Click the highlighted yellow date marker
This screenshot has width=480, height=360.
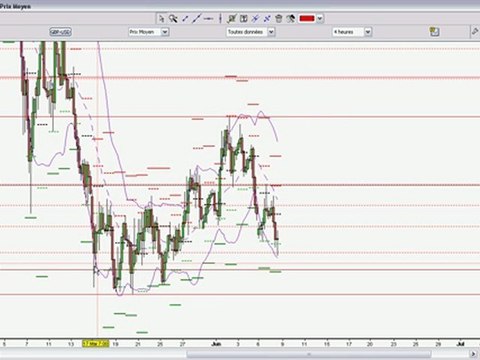[x=96, y=344]
